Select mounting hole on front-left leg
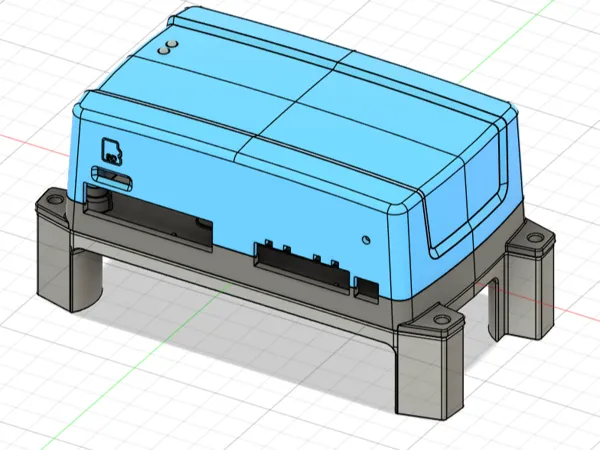The height and width of the screenshot is (450, 600). click(55, 200)
